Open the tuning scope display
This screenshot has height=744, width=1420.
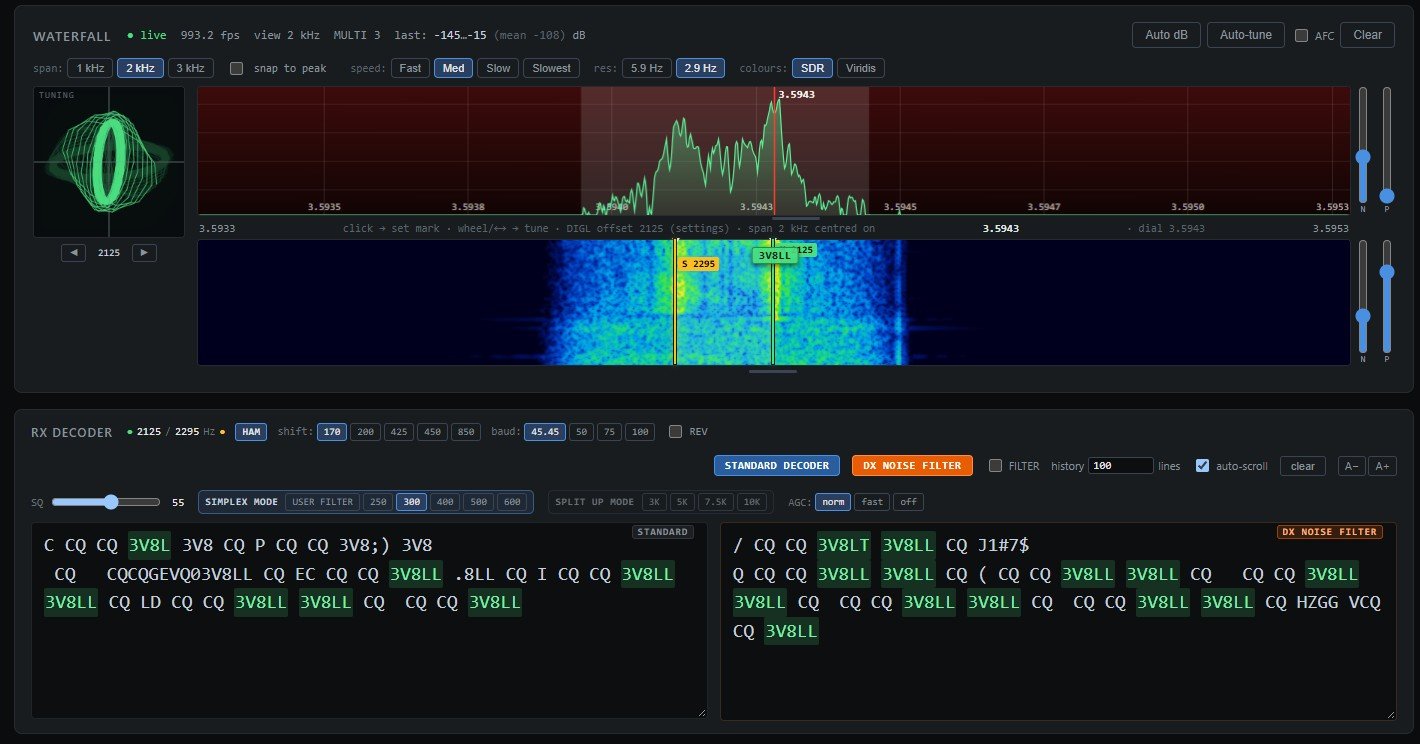click(108, 162)
